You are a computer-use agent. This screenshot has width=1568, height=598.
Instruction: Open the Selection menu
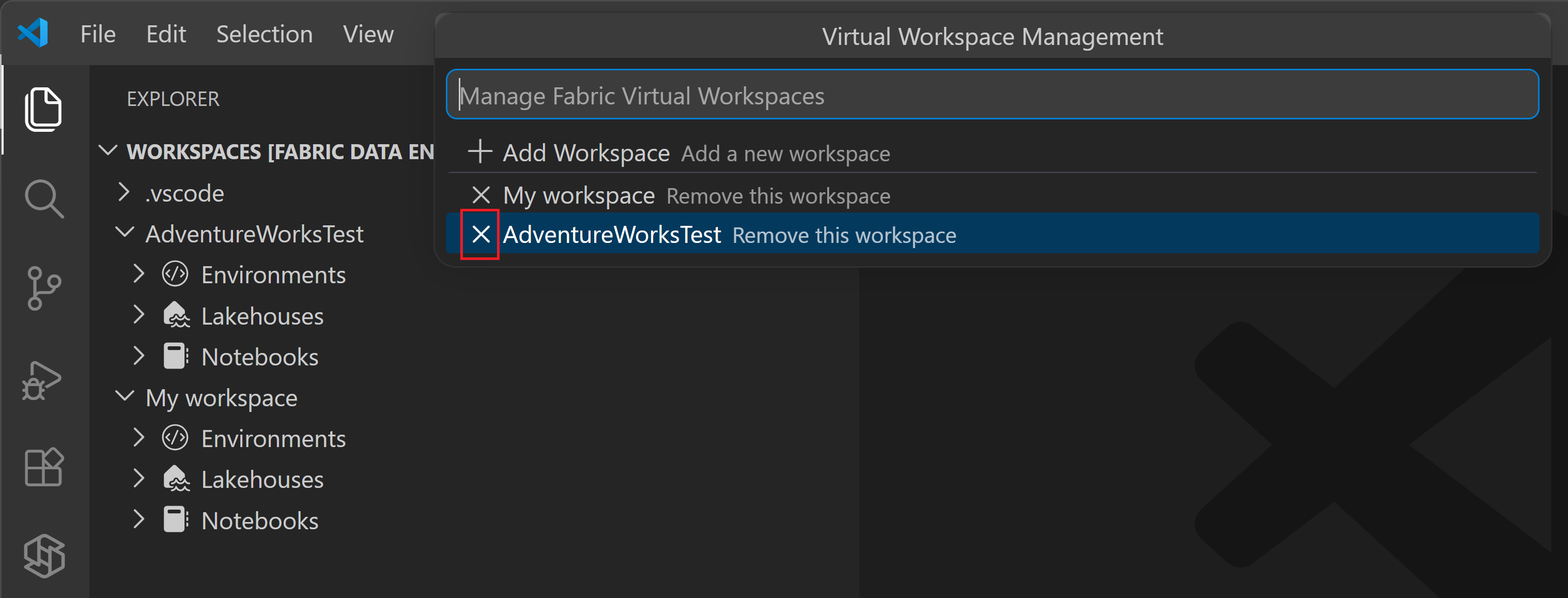click(x=264, y=34)
